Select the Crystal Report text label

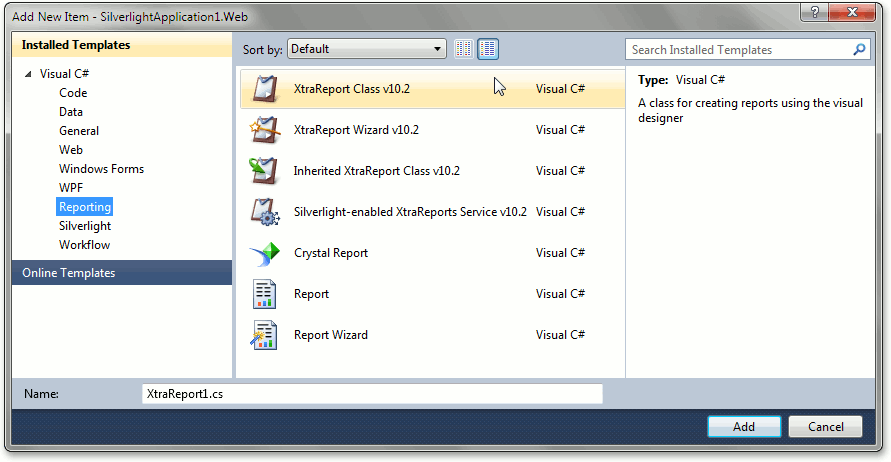331,253
